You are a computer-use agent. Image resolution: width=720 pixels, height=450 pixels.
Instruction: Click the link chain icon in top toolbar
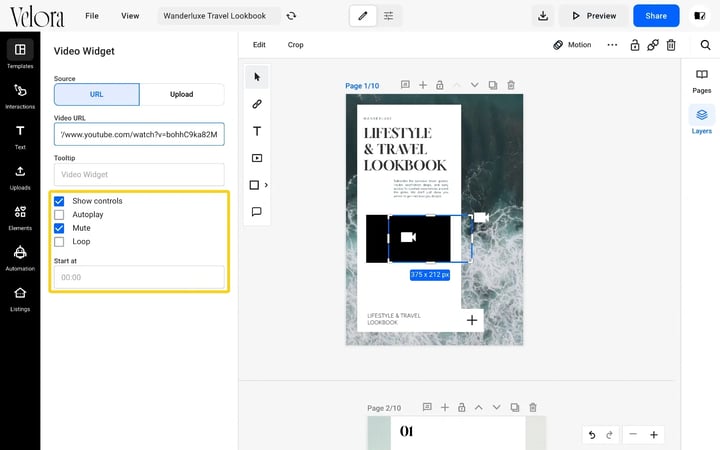point(652,45)
